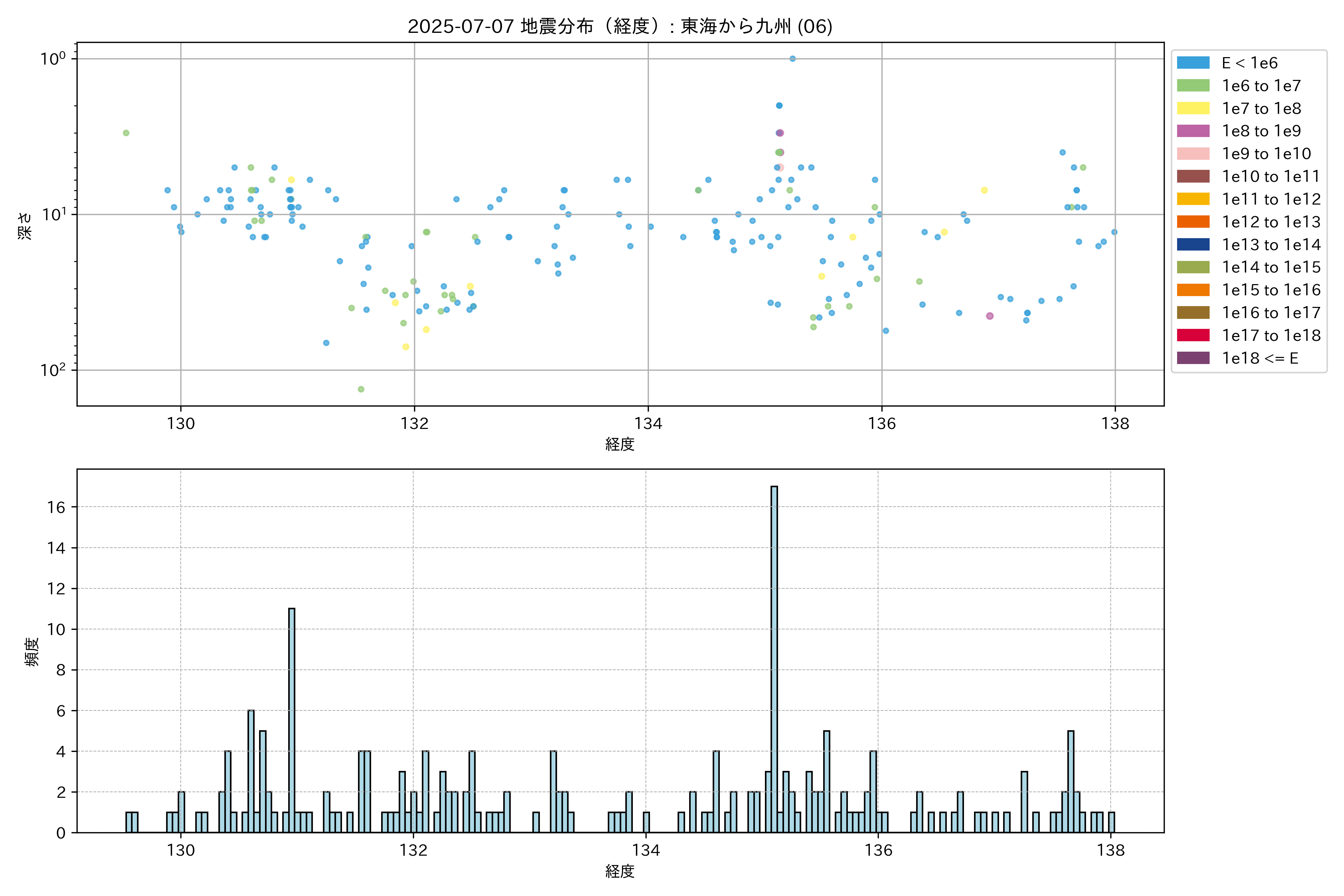The width and height of the screenshot is (1344, 896).
Task: Click the navy 1e13 to 1e14 legend swatch
Action: 1192,245
